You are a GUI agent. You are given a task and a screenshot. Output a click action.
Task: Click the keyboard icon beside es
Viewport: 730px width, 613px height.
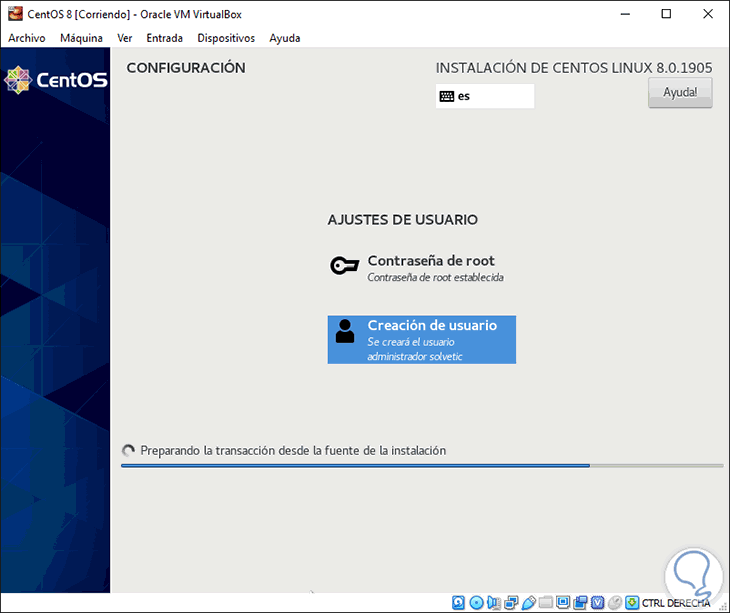point(446,96)
